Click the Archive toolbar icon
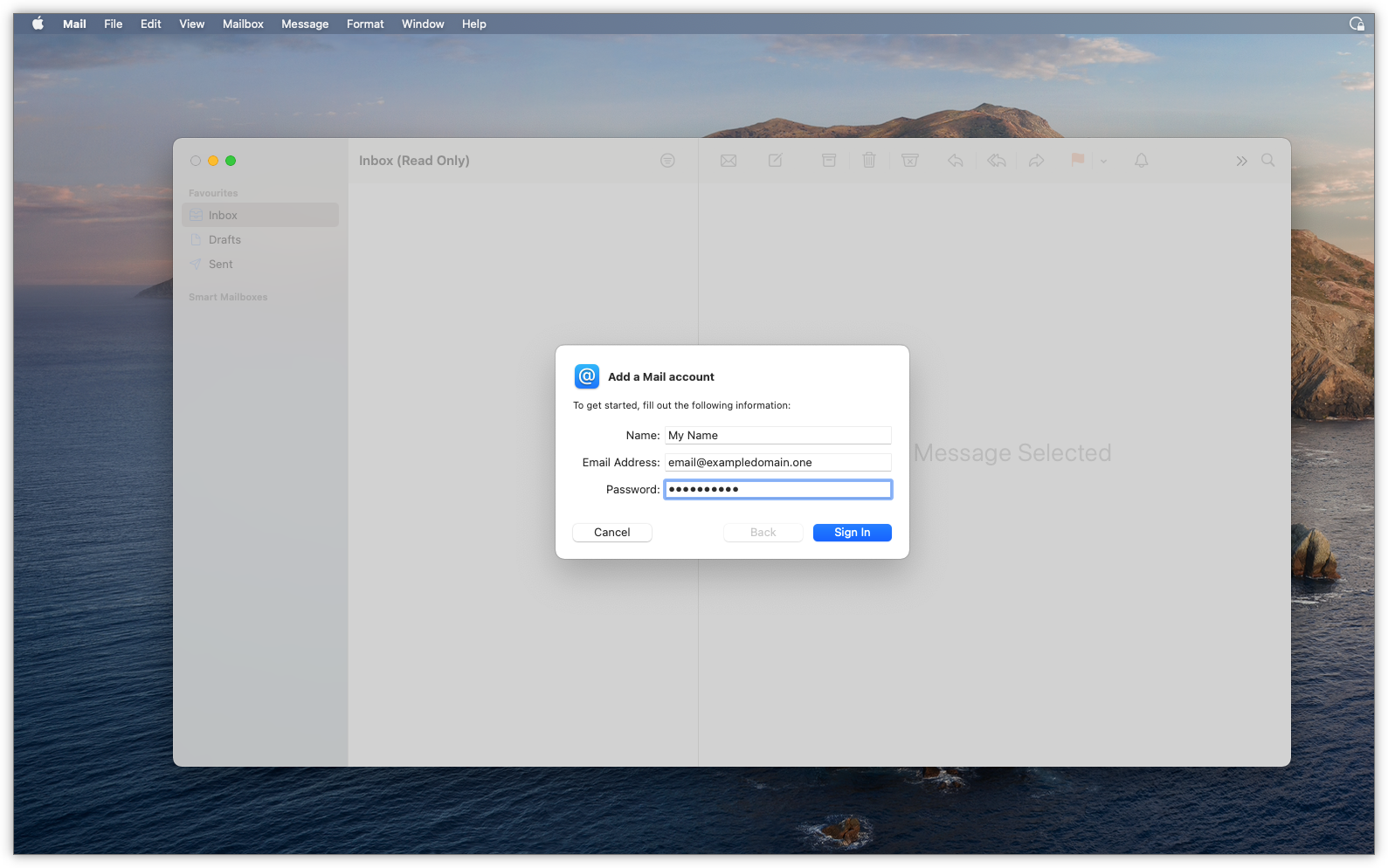 click(x=829, y=161)
